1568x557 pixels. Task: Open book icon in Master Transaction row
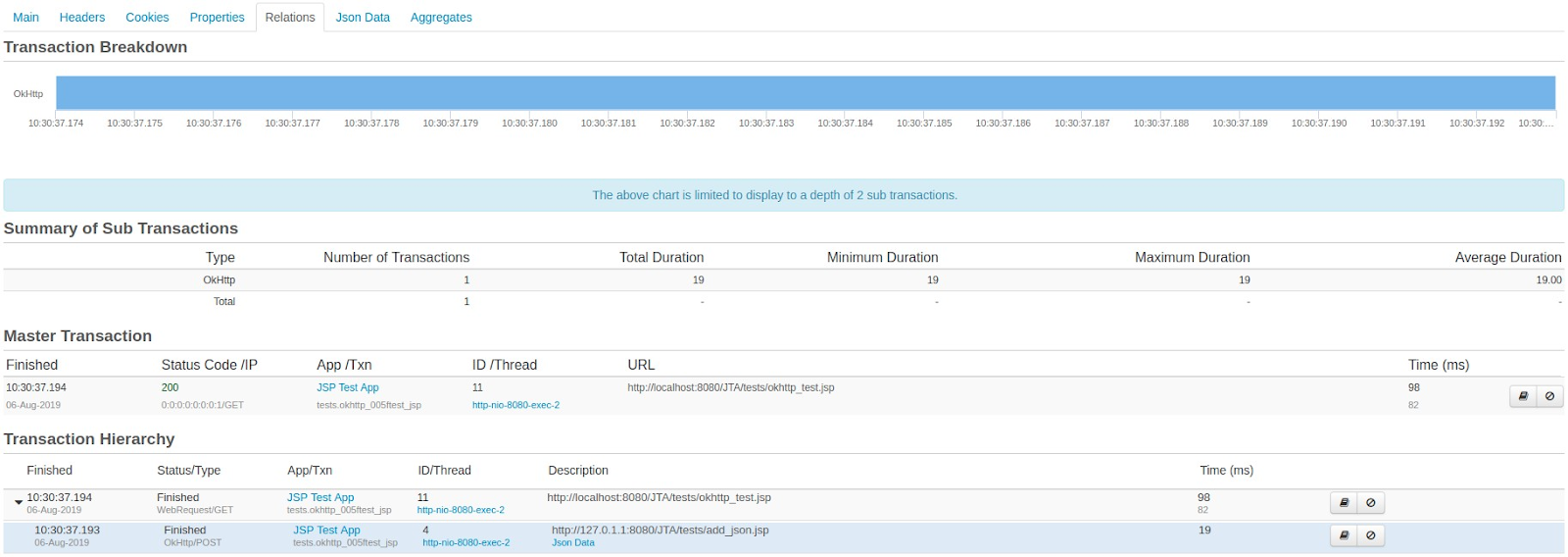[x=1523, y=396]
